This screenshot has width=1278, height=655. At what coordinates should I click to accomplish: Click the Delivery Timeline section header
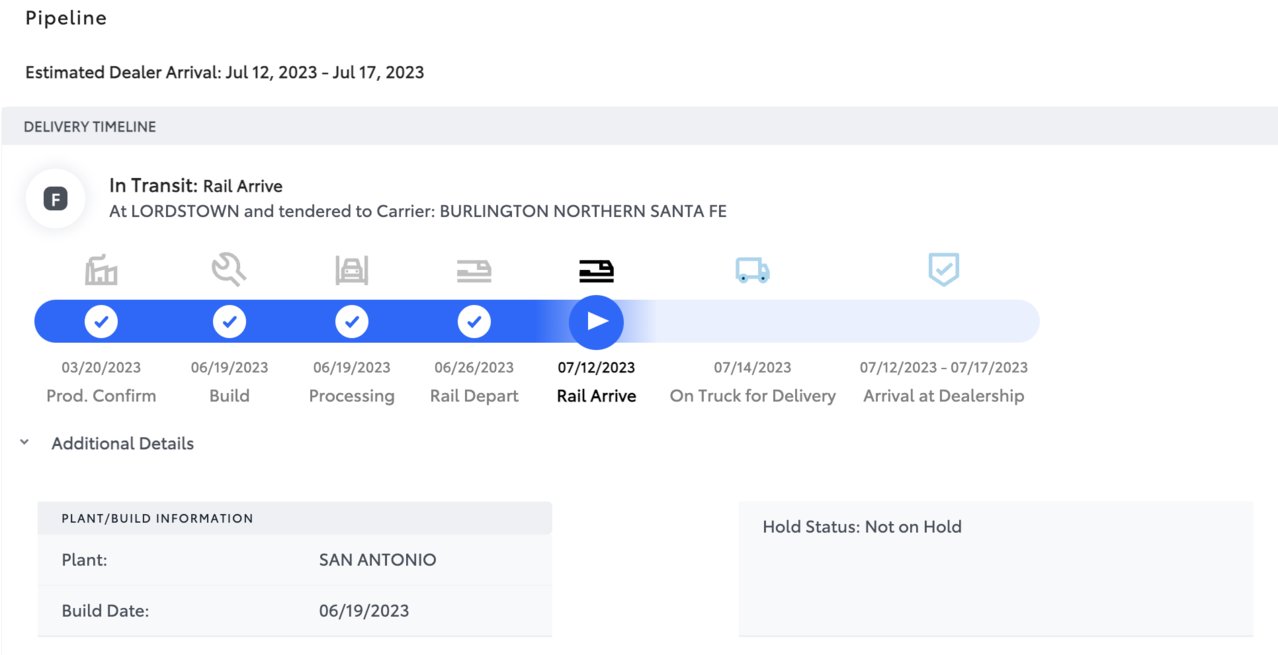click(90, 127)
